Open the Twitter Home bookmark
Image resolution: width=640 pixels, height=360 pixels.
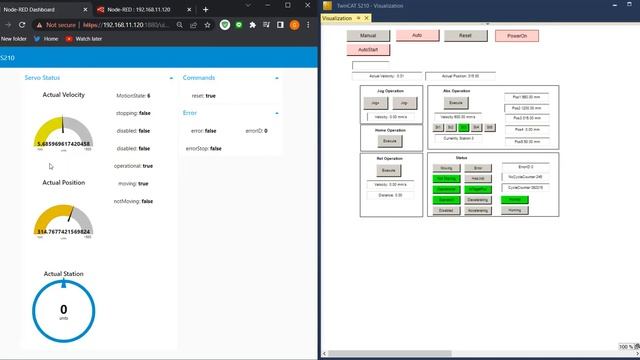46,39
